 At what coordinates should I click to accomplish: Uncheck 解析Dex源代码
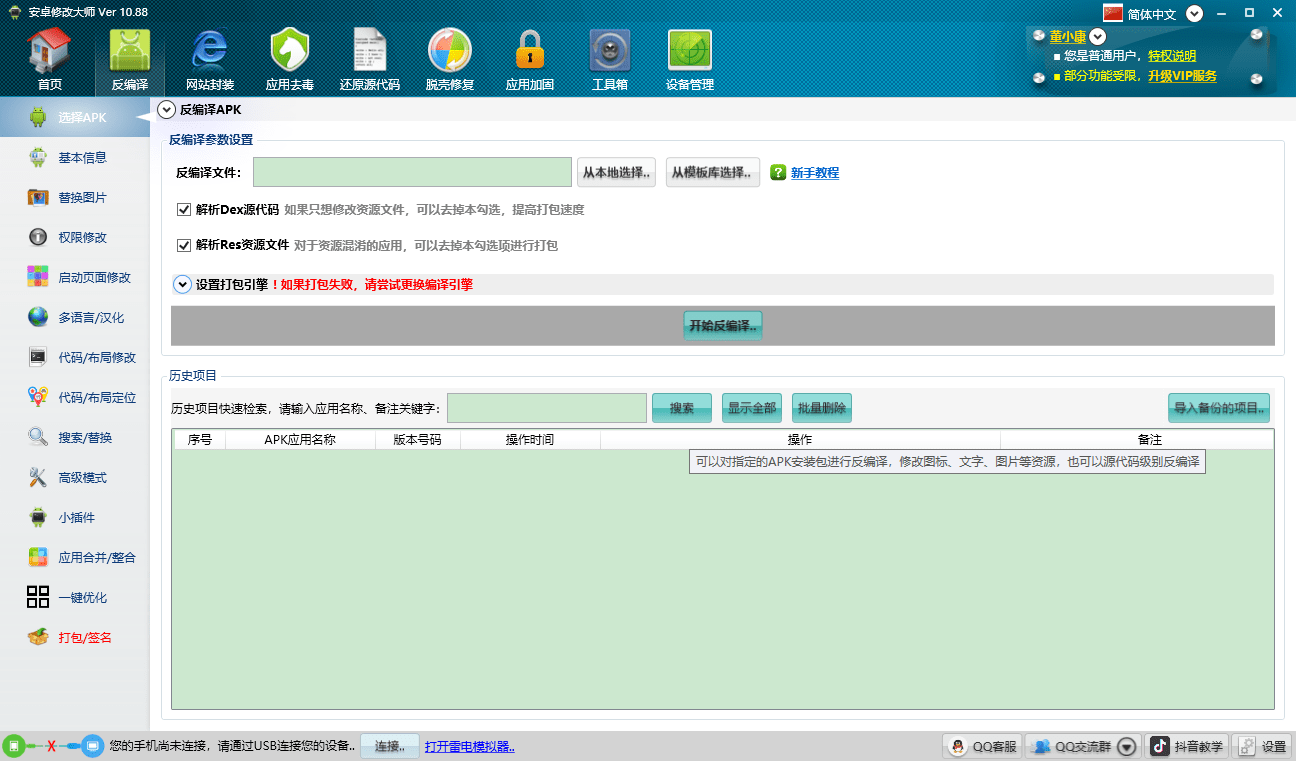click(x=184, y=209)
